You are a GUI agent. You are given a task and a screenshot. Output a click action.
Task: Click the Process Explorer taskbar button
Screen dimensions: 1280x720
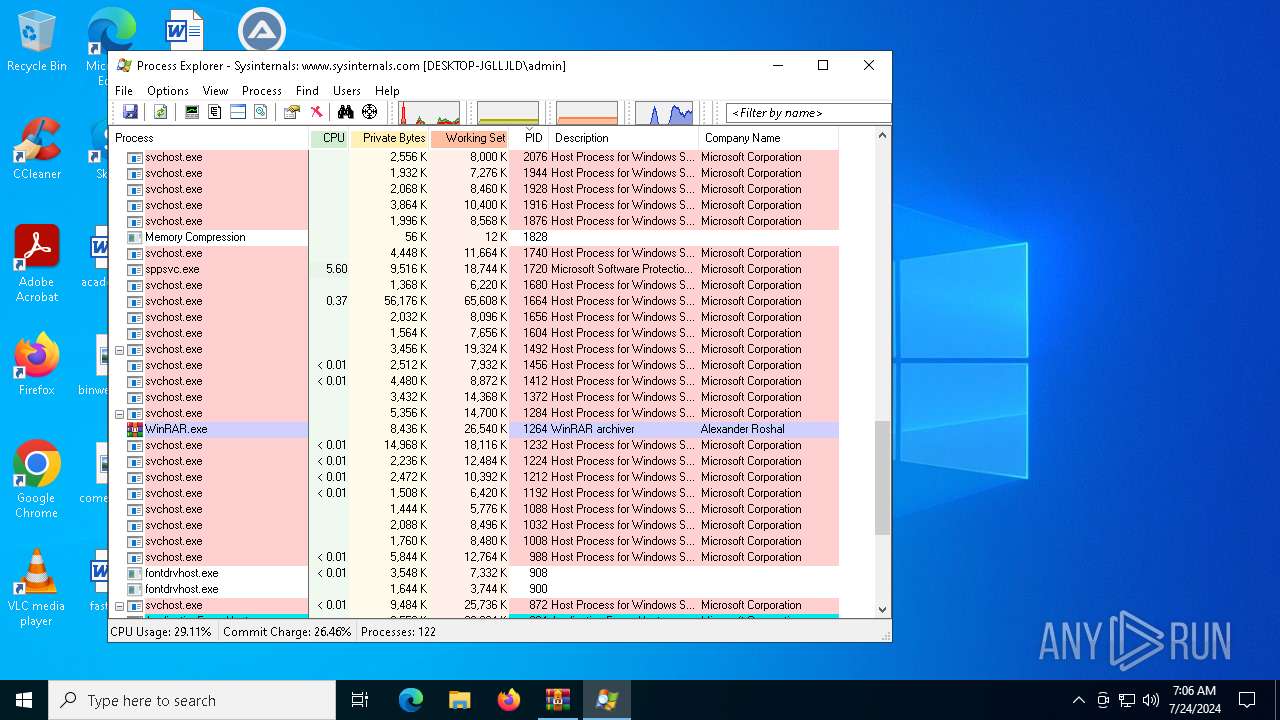coord(607,700)
